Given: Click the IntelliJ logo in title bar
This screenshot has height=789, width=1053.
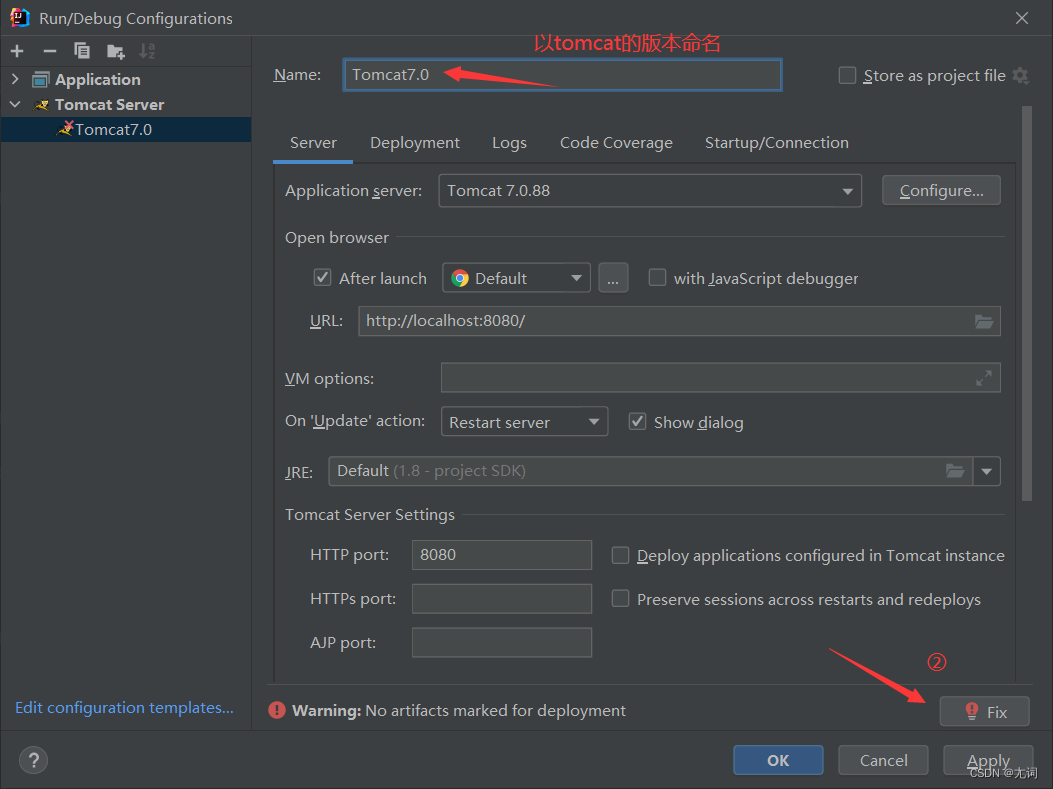Looking at the screenshot, I should [20, 17].
